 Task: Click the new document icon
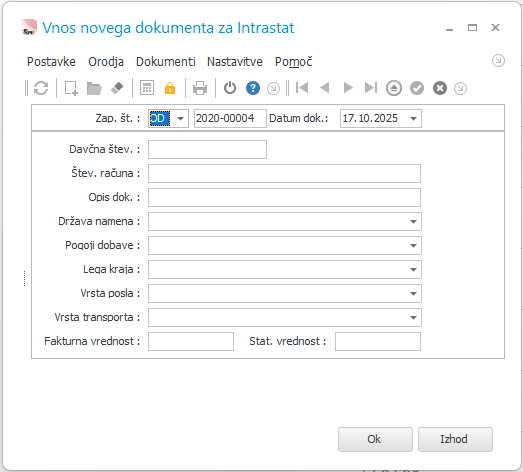71,88
